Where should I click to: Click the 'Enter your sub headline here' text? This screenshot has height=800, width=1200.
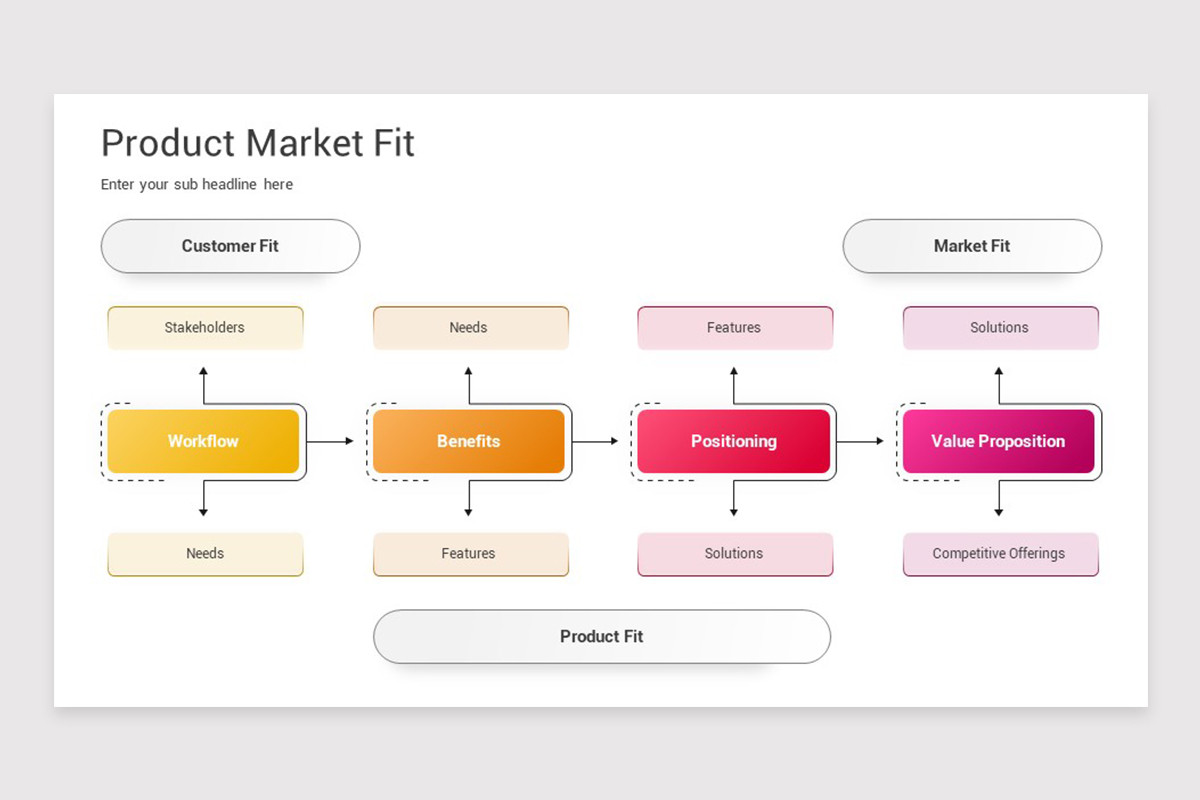[x=197, y=185]
